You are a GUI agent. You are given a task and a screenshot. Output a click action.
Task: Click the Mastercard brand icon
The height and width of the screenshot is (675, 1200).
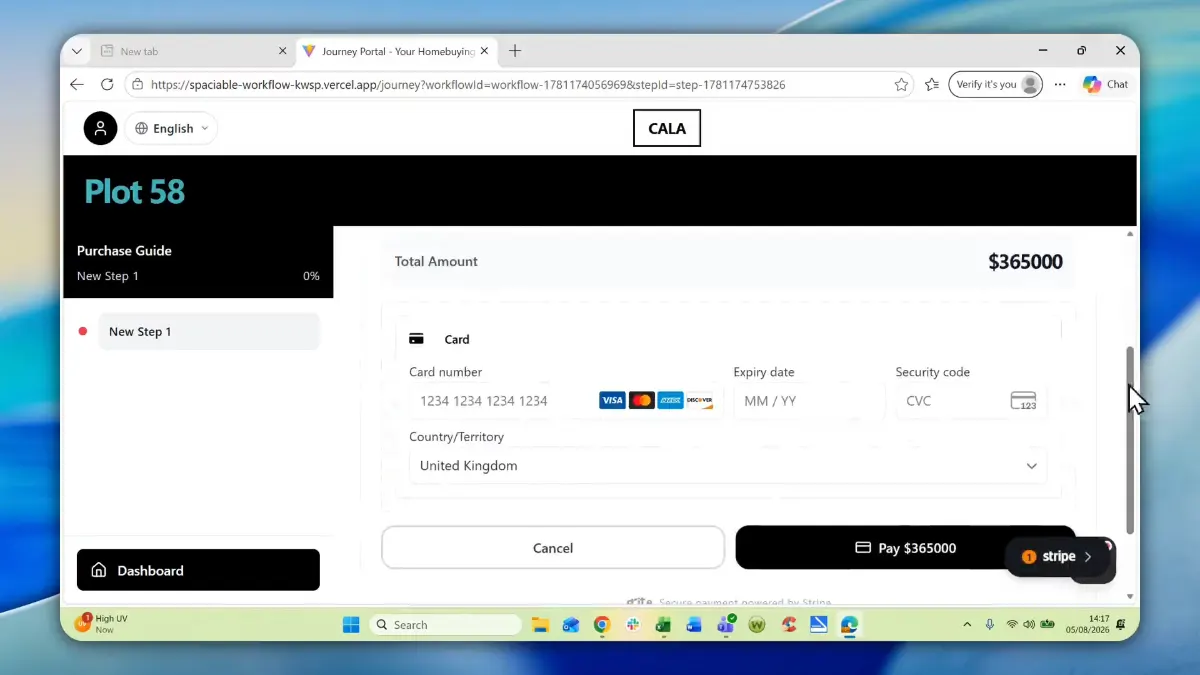(x=642, y=401)
